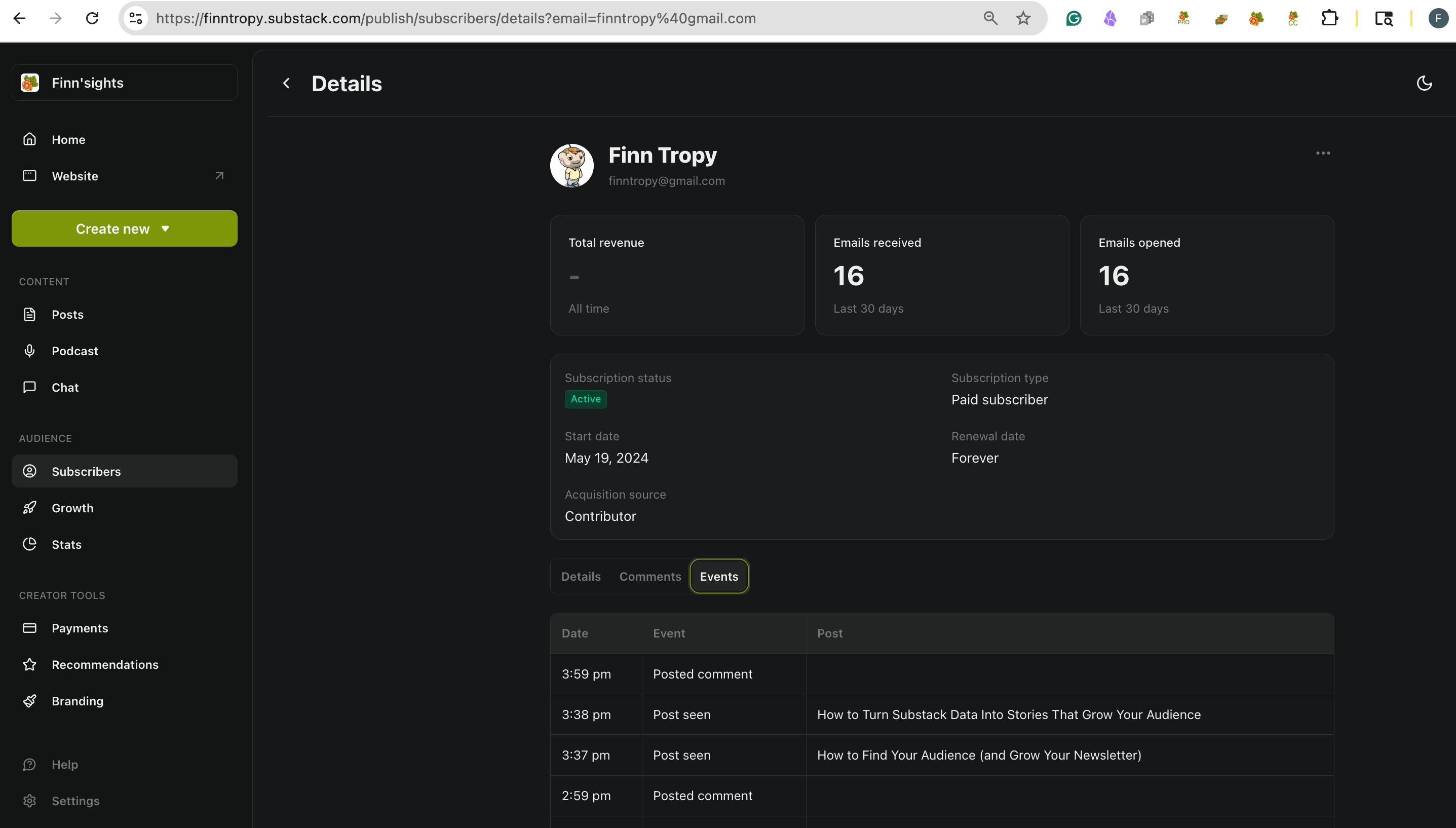This screenshot has height=828, width=1456.
Task: Open Website external link
Action: [219, 176]
